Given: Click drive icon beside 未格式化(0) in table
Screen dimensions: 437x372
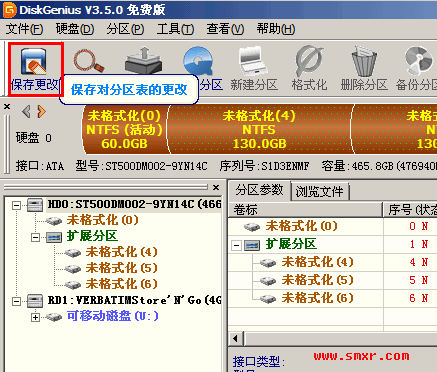Looking at the screenshot, I should (x=252, y=227).
